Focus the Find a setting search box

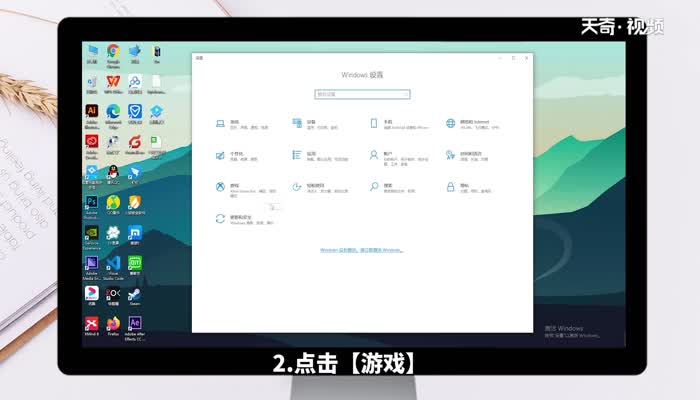[x=362, y=94]
